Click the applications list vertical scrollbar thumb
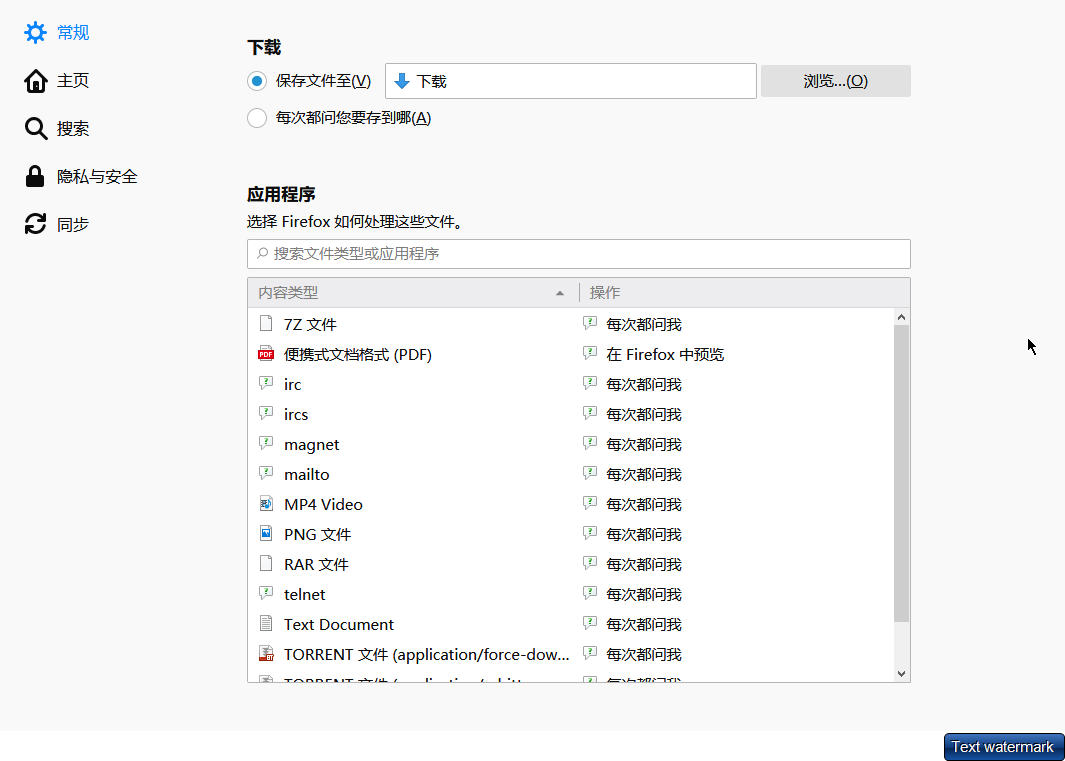 (902, 470)
